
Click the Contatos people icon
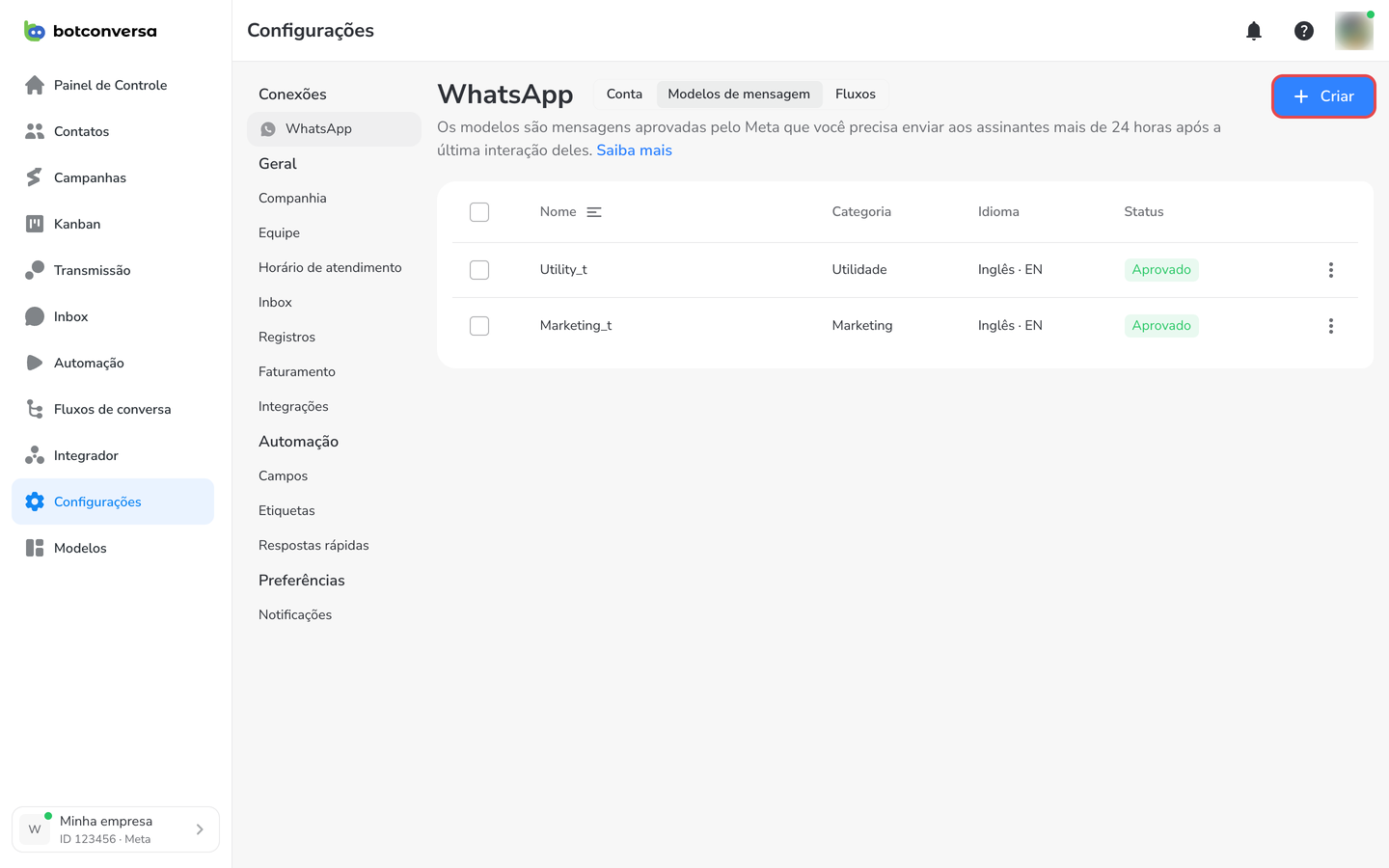35,131
